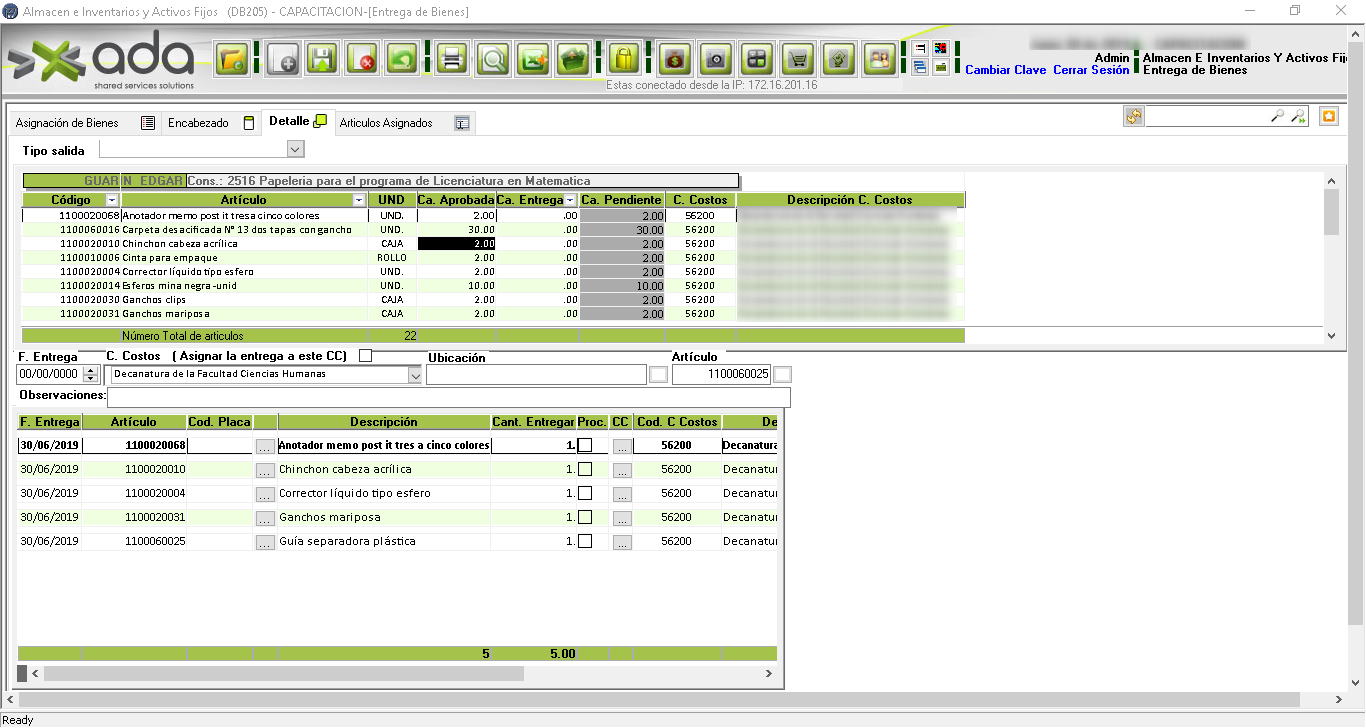Click the money bag toolbar icon

point(674,60)
